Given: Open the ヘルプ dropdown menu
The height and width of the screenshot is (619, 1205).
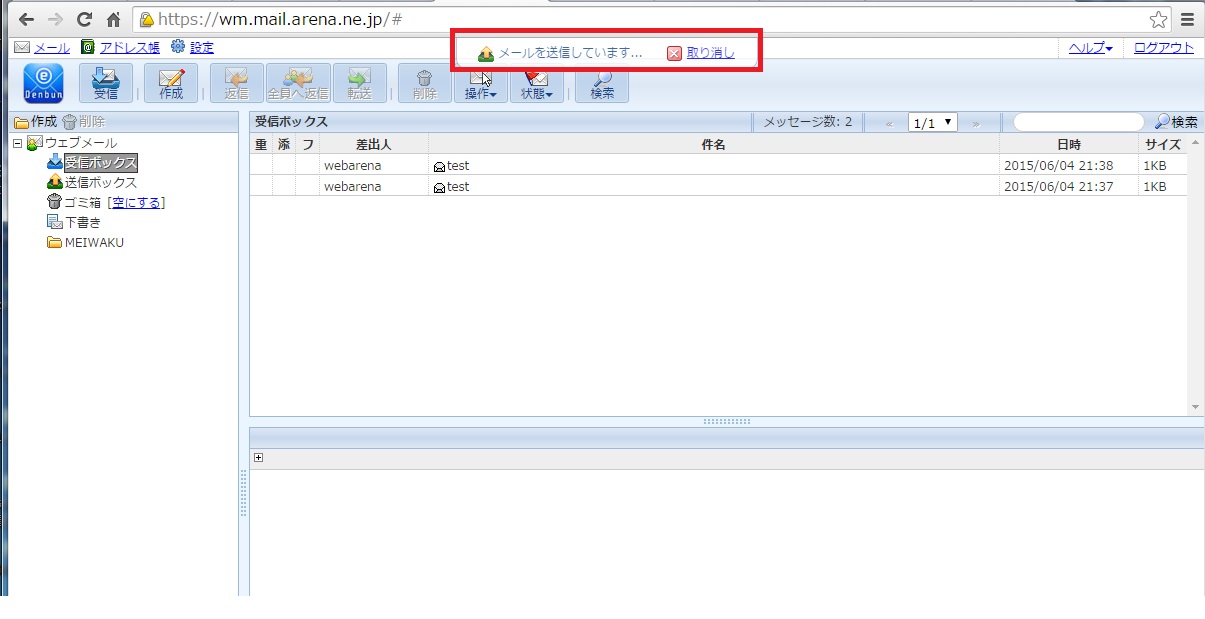Looking at the screenshot, I should tap(1091, 47).
